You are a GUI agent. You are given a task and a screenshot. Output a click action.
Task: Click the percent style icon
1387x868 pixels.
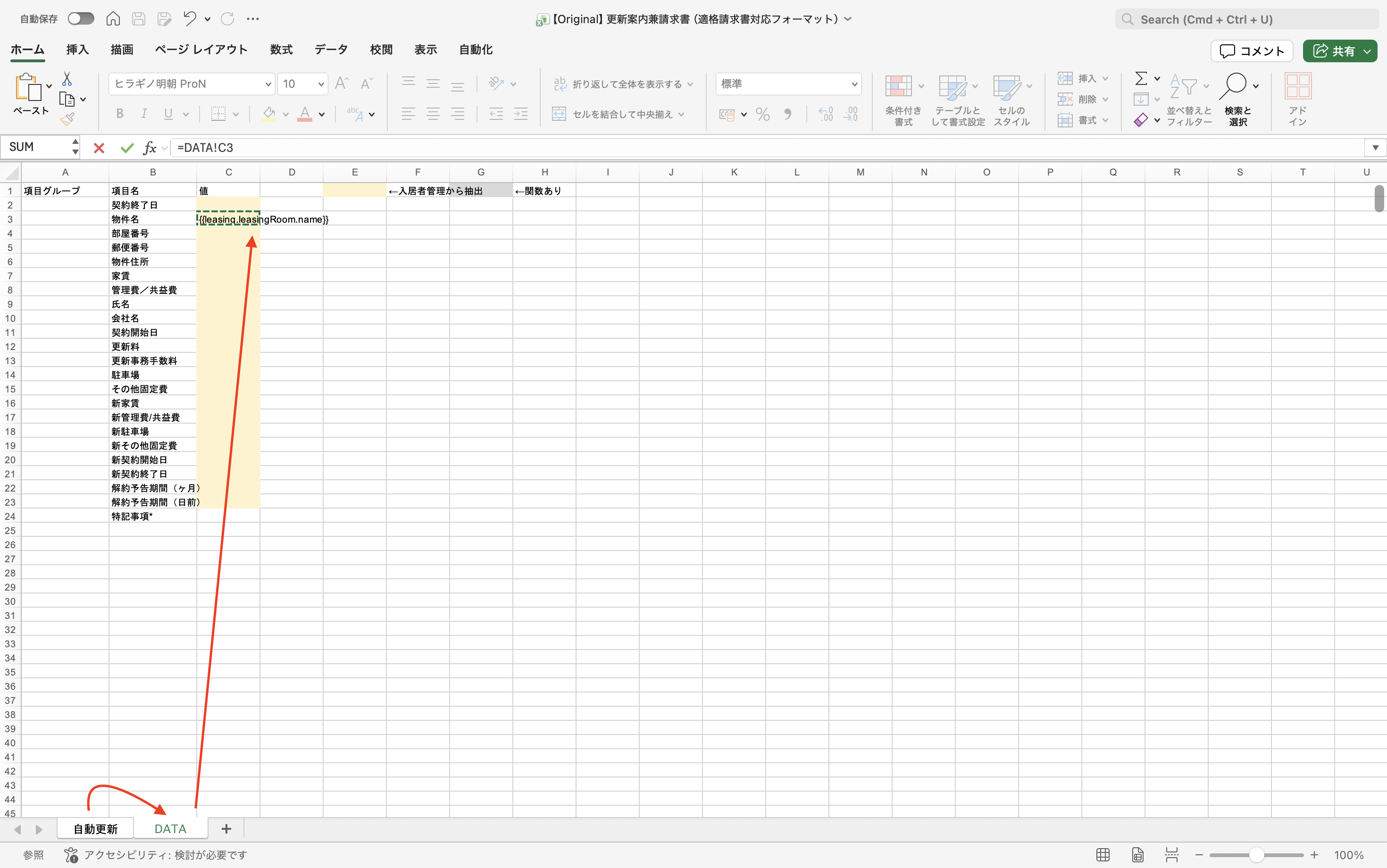click(x=762, y=114)
